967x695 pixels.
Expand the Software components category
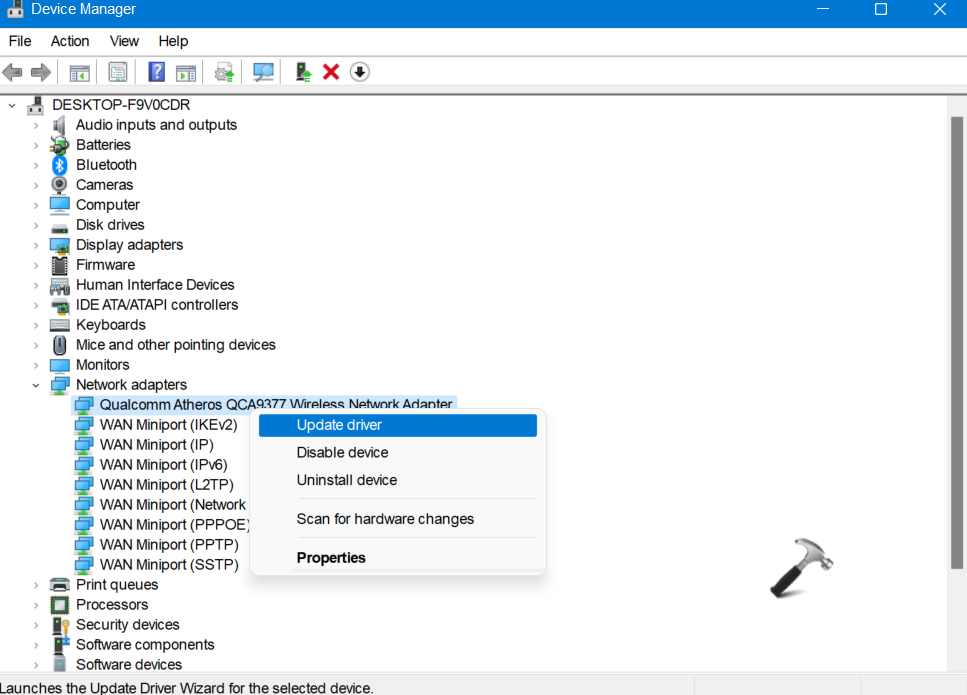[36, 645]
